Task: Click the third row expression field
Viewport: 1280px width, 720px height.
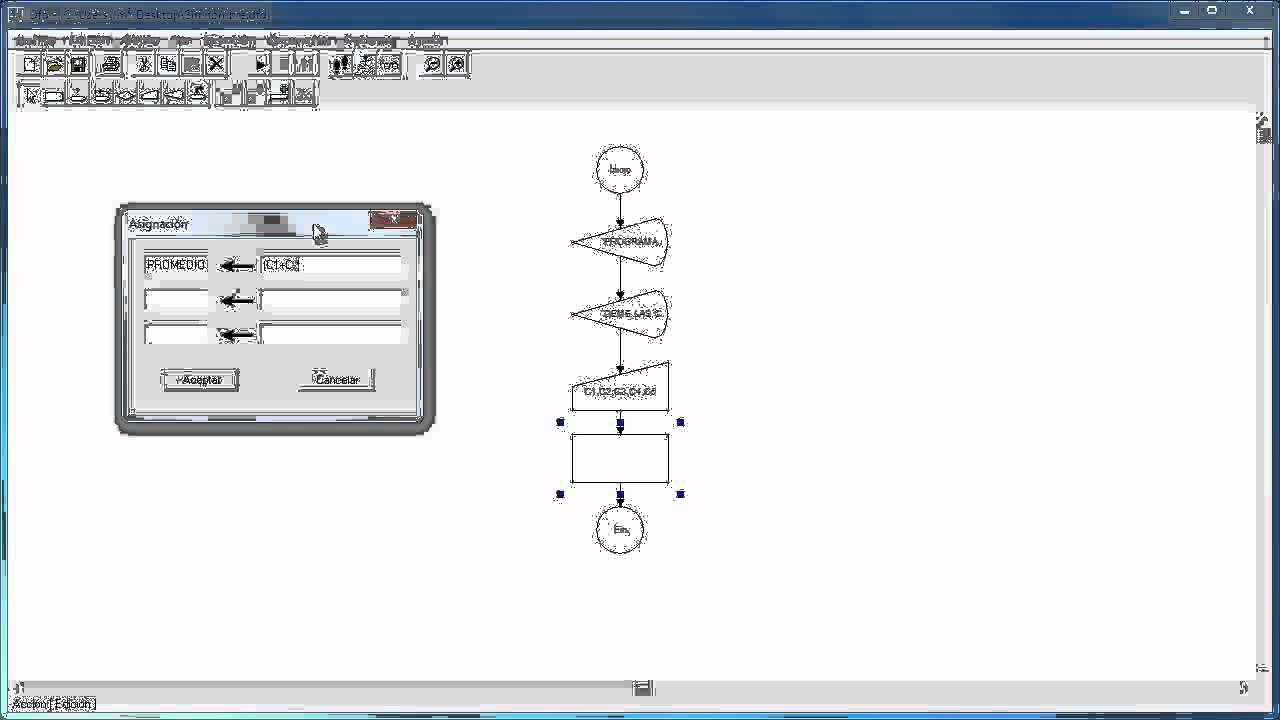Action: pyautogui.click(x=332, y=334)
